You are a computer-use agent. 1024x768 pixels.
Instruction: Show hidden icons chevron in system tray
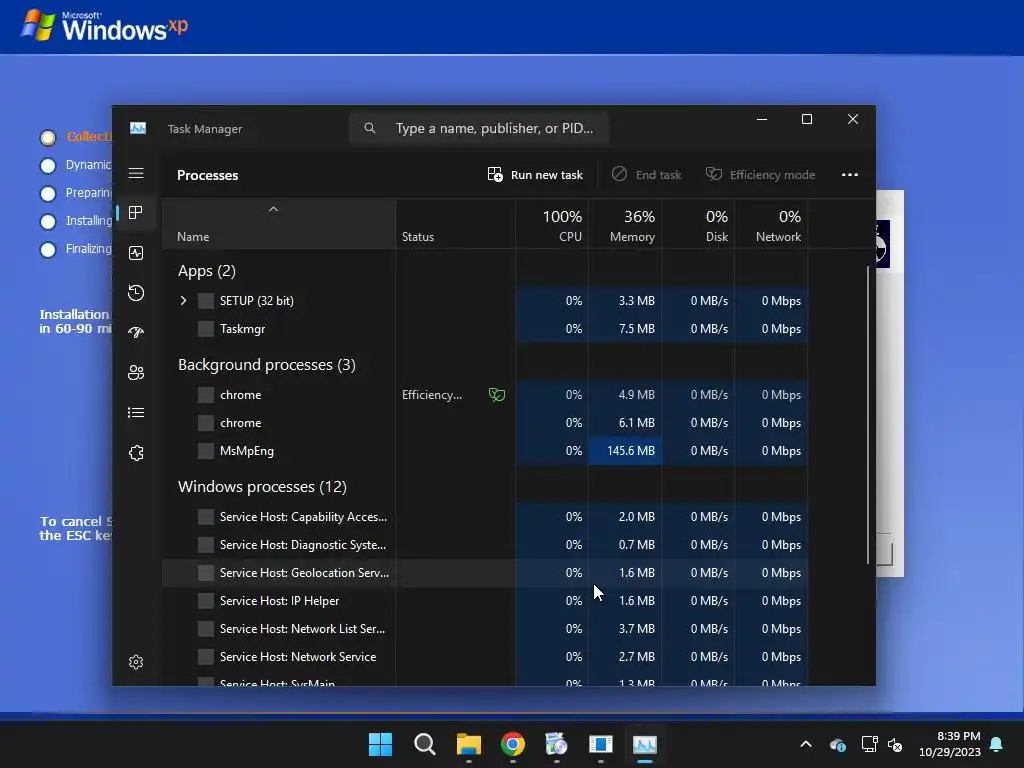click(x=806, y=744)
